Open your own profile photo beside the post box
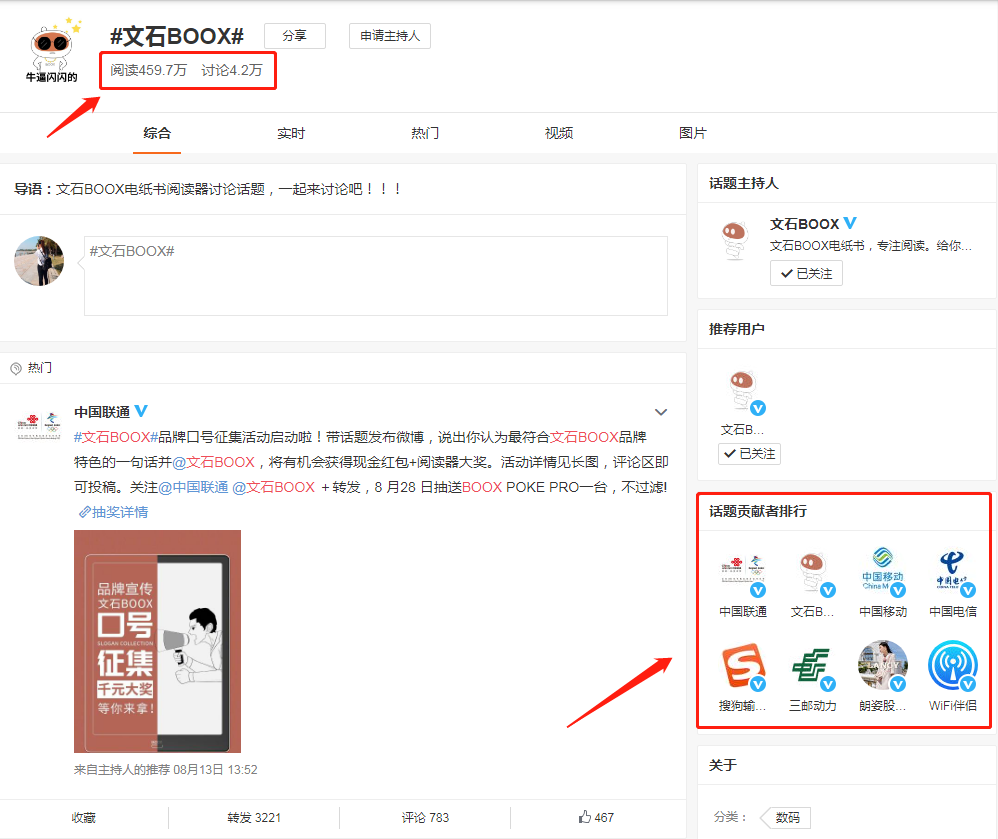This screenshot has width=998, height=839. coord(39,261)
